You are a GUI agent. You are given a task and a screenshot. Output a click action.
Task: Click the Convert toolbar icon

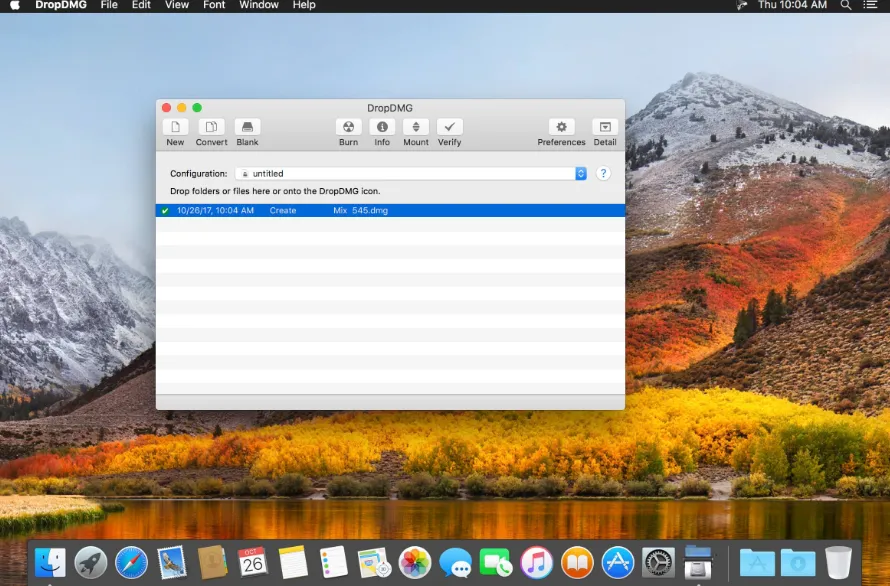(x=211, y=127)
